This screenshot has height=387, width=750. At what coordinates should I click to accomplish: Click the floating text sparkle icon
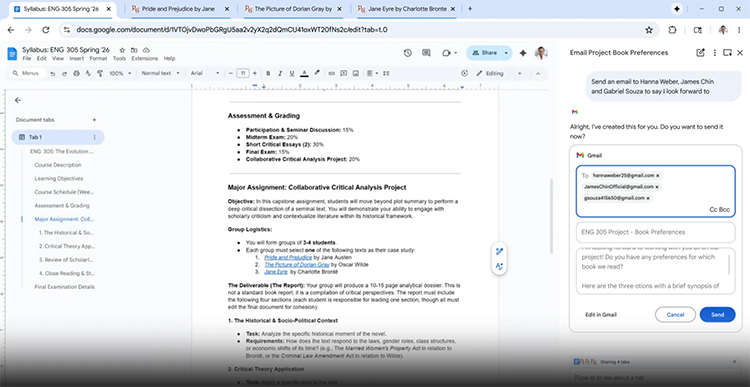click(x=499, y=266)
